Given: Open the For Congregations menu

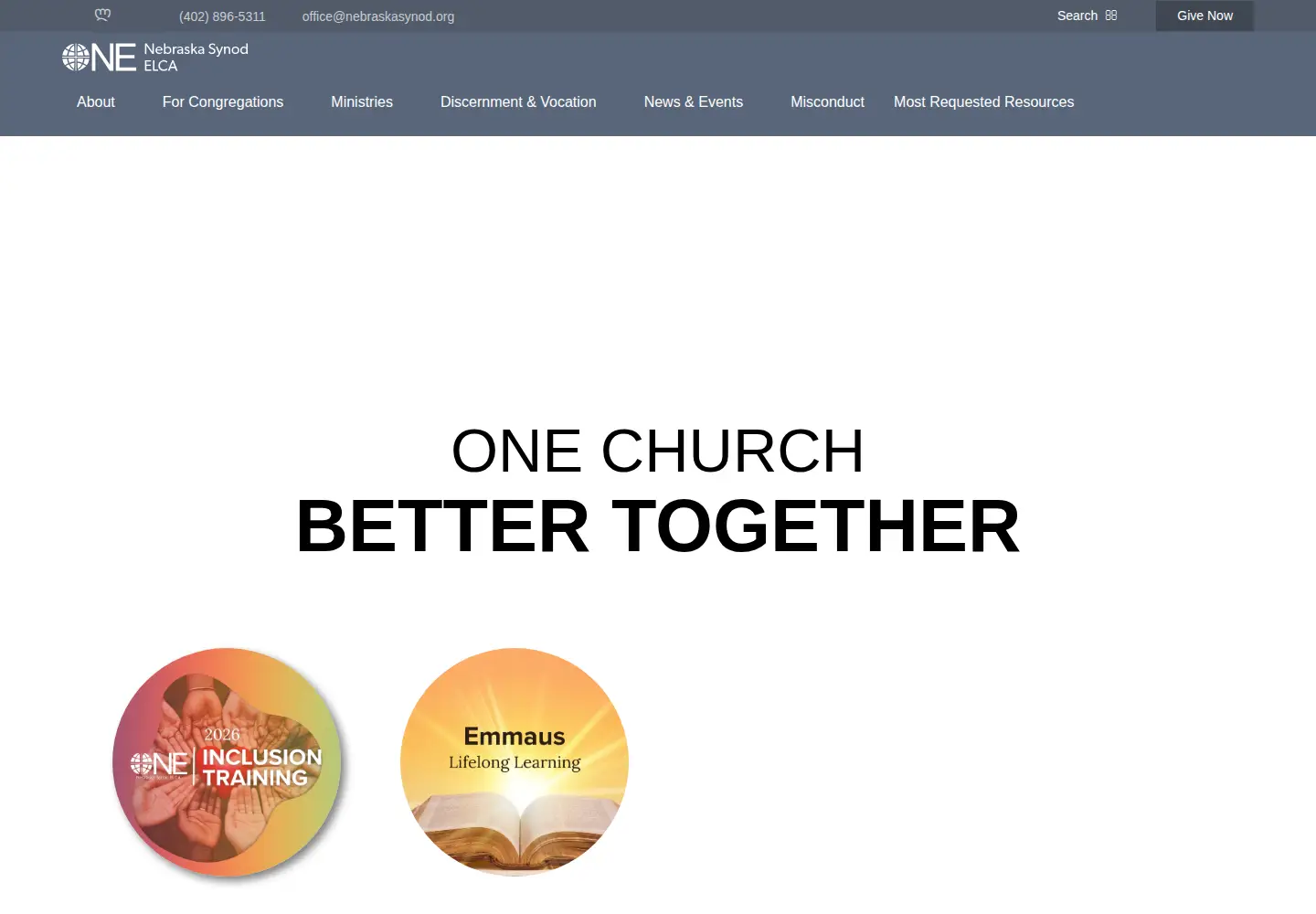Looking at the screenshot, I should tap(223, 102).
